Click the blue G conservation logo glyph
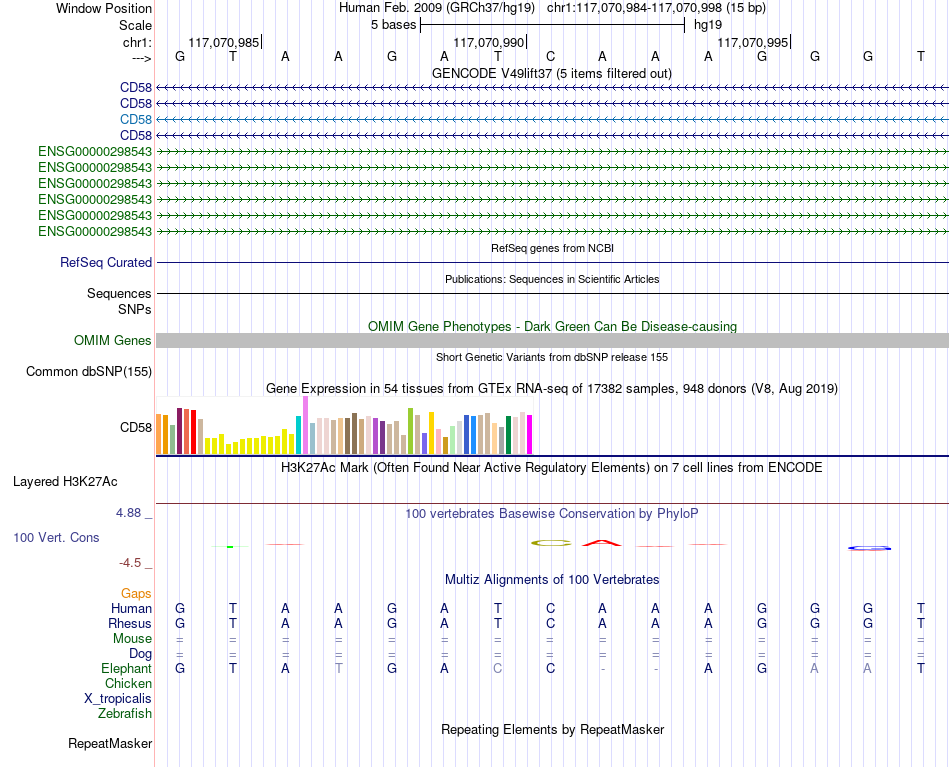 tap(869, 548)
